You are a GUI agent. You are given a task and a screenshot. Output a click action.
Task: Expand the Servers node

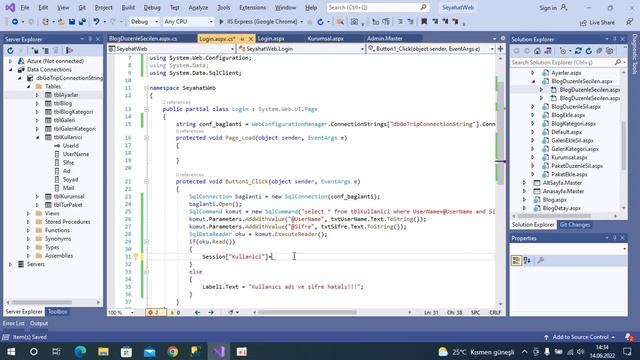(x=10, y=264)
